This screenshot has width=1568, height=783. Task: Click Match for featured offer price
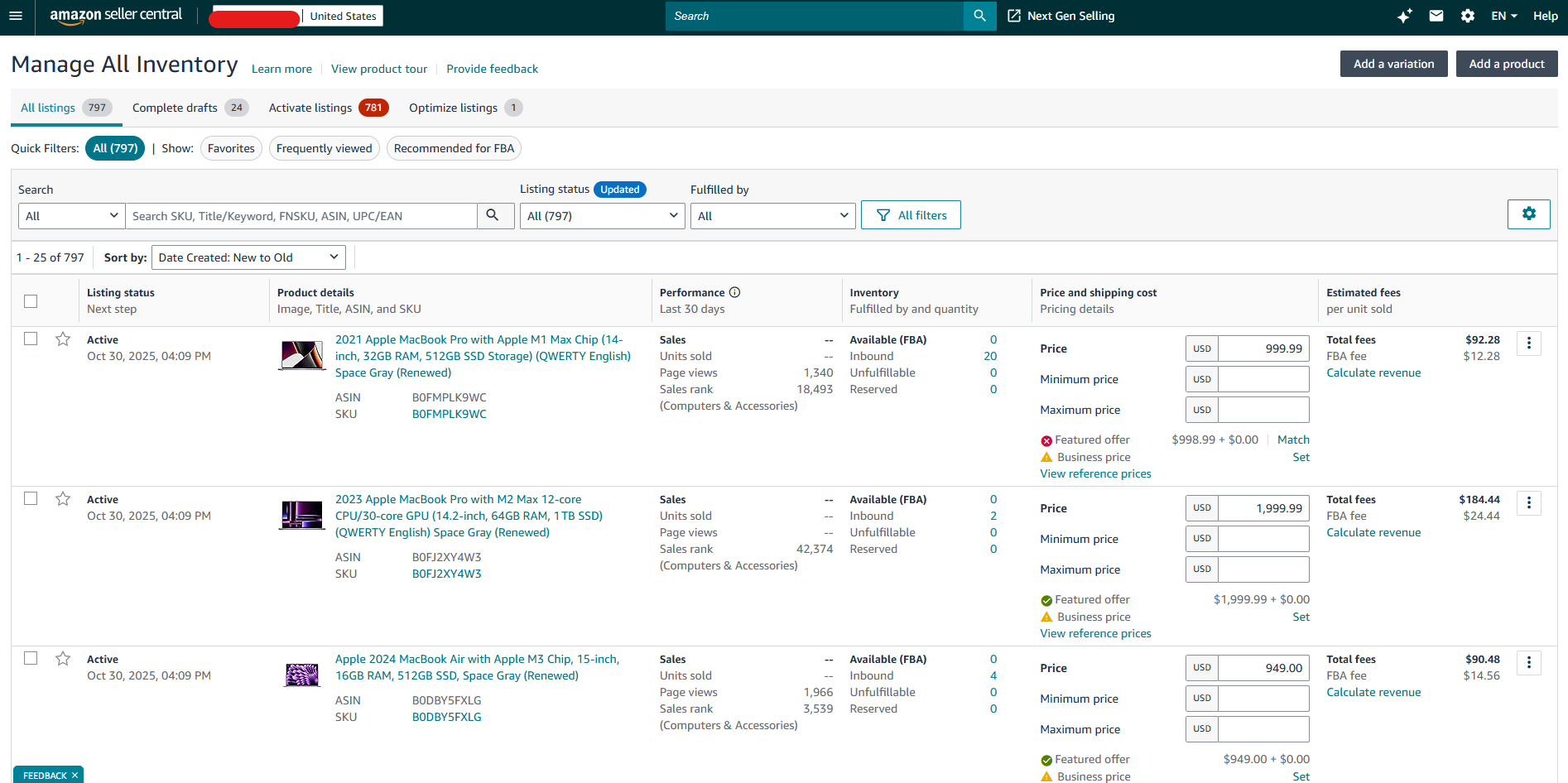point(1293,440)
